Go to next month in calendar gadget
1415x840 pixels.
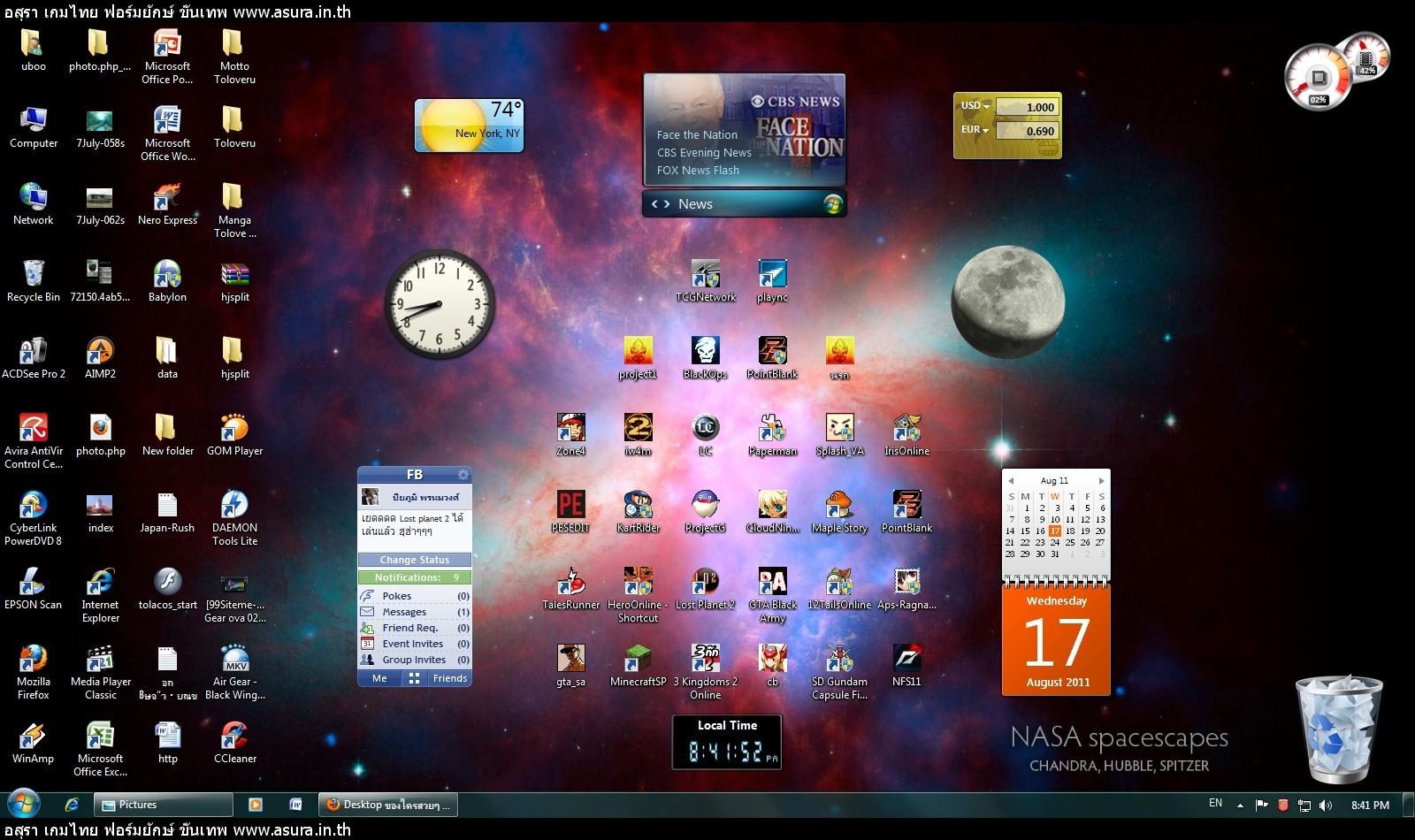(x=1101, y=481)
